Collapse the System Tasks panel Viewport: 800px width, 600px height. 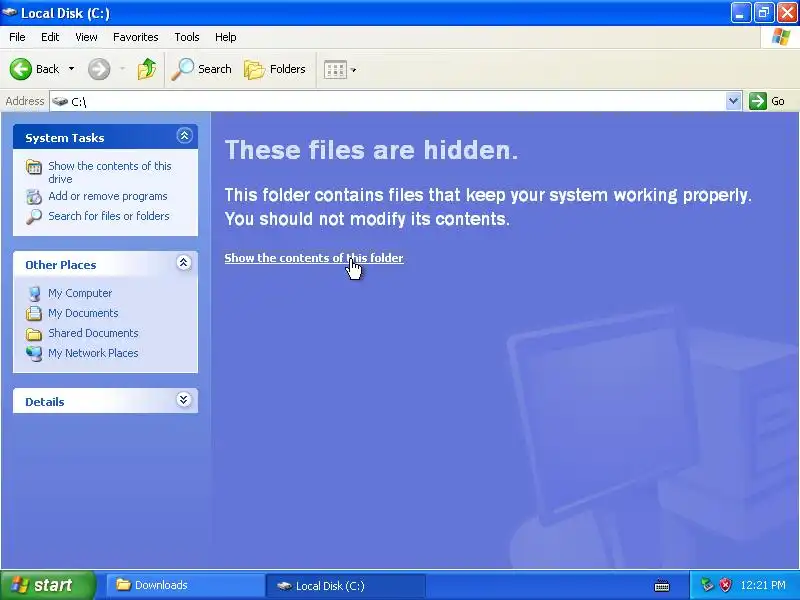(x=184, y=136)
